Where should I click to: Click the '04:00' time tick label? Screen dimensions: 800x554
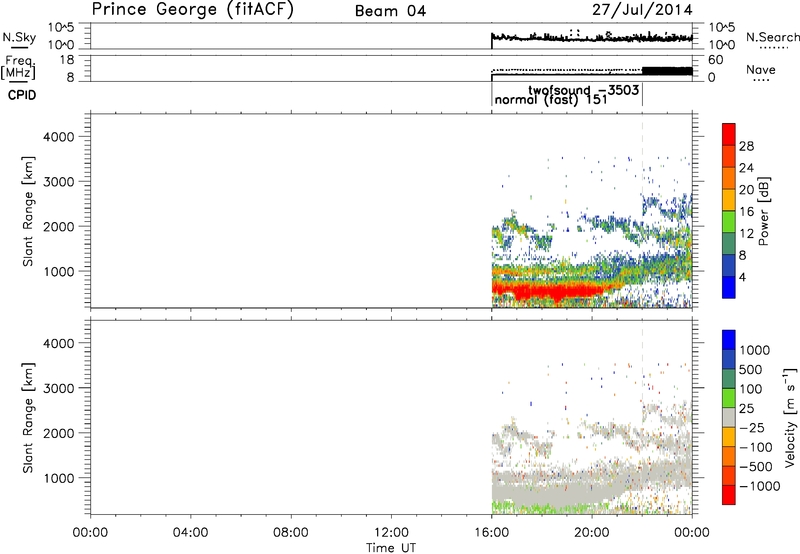[190, 533]
